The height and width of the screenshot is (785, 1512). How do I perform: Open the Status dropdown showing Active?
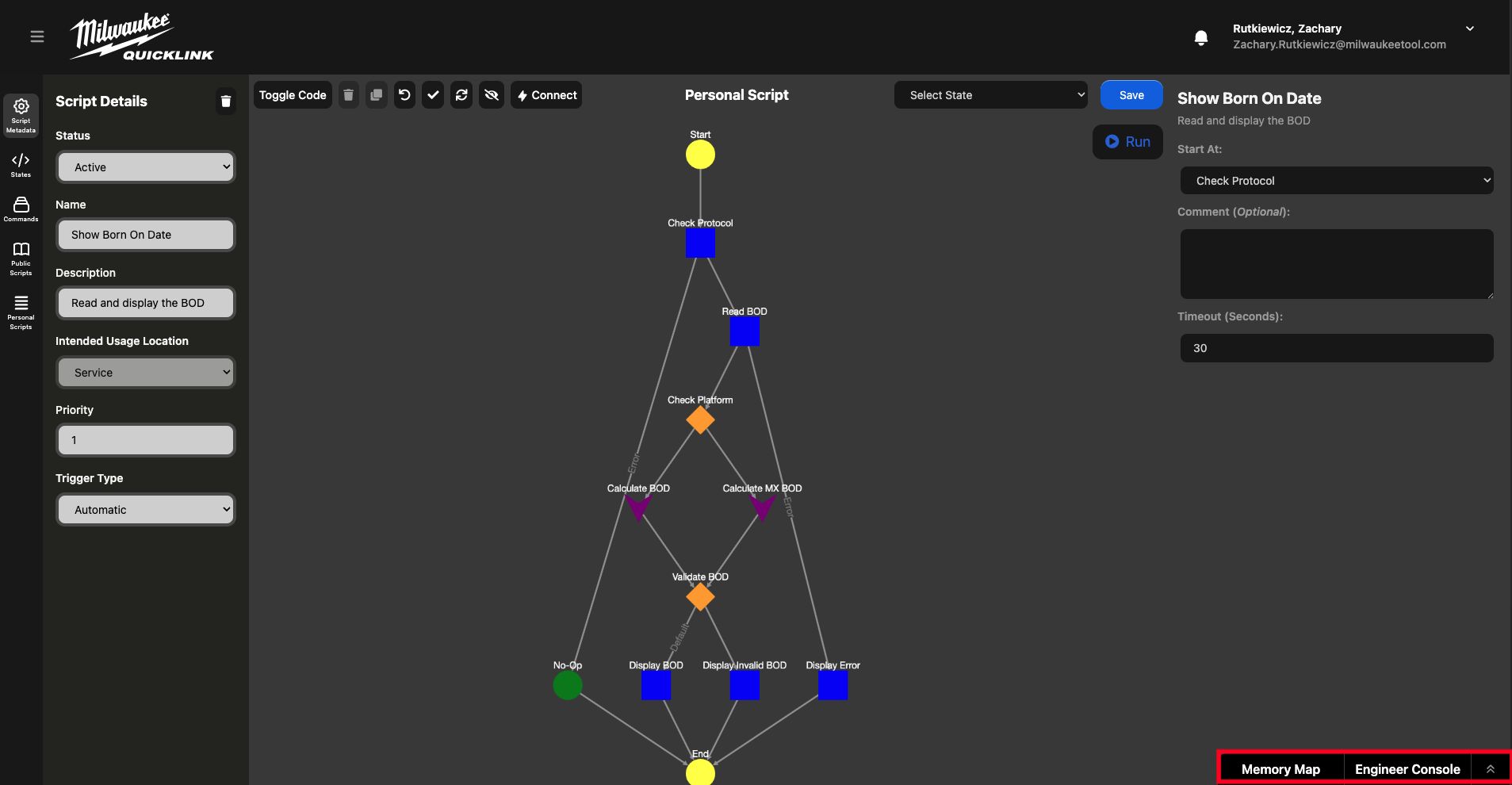click(147, 167)
